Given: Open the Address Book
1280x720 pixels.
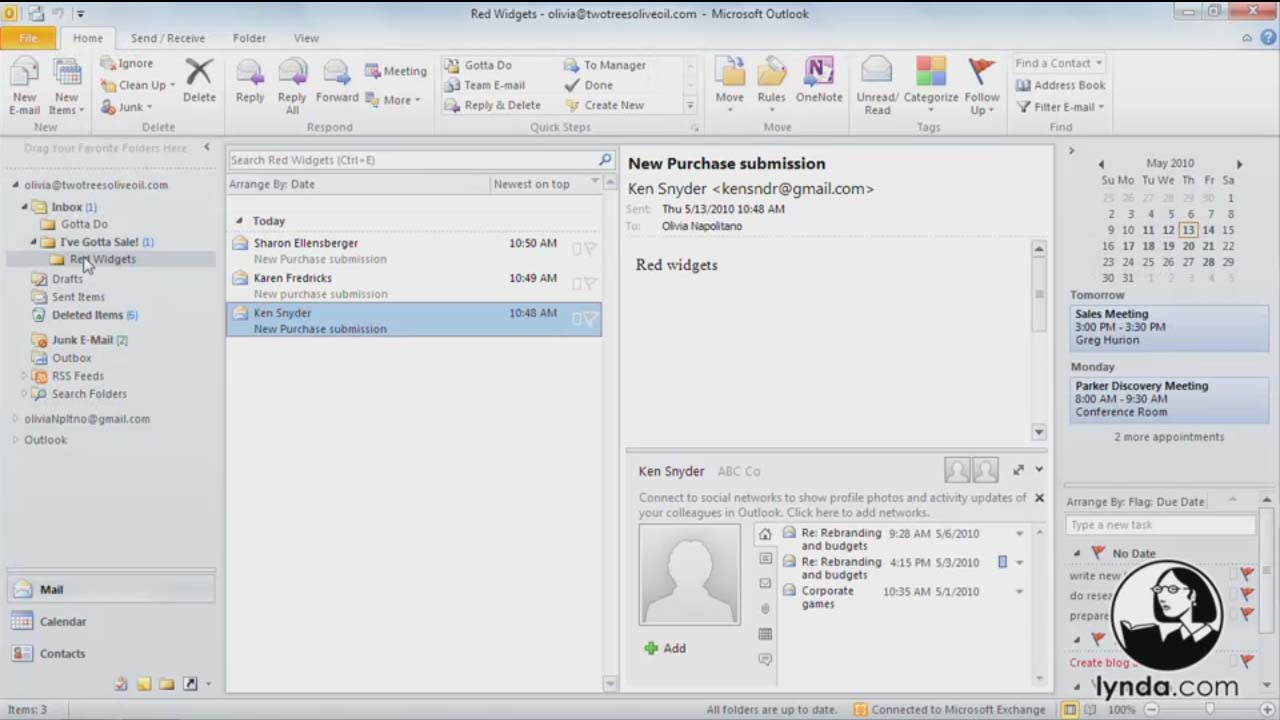Looking at the screenshot, I should tap(1060, 85).
